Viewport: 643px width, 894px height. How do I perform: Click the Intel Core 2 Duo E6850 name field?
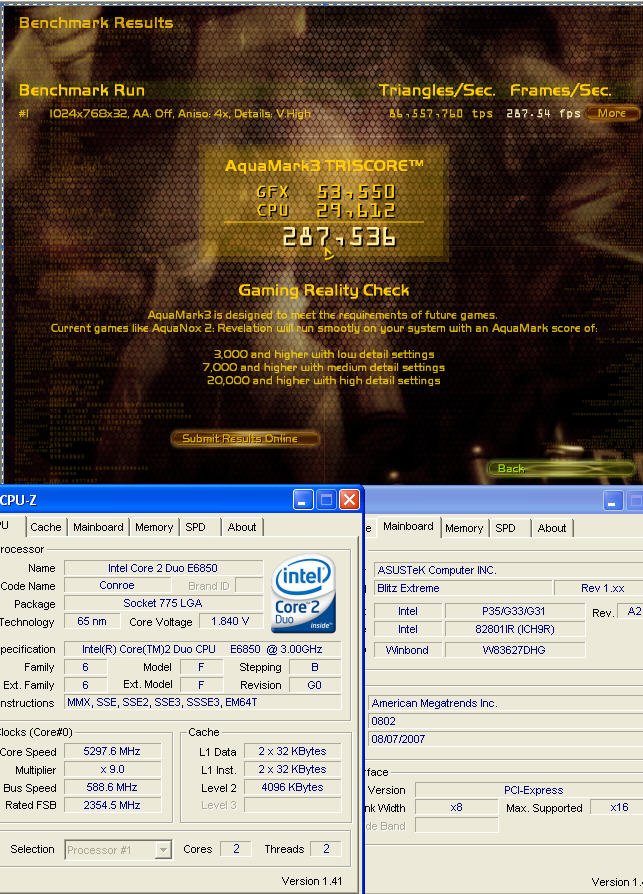pos(163,568)
